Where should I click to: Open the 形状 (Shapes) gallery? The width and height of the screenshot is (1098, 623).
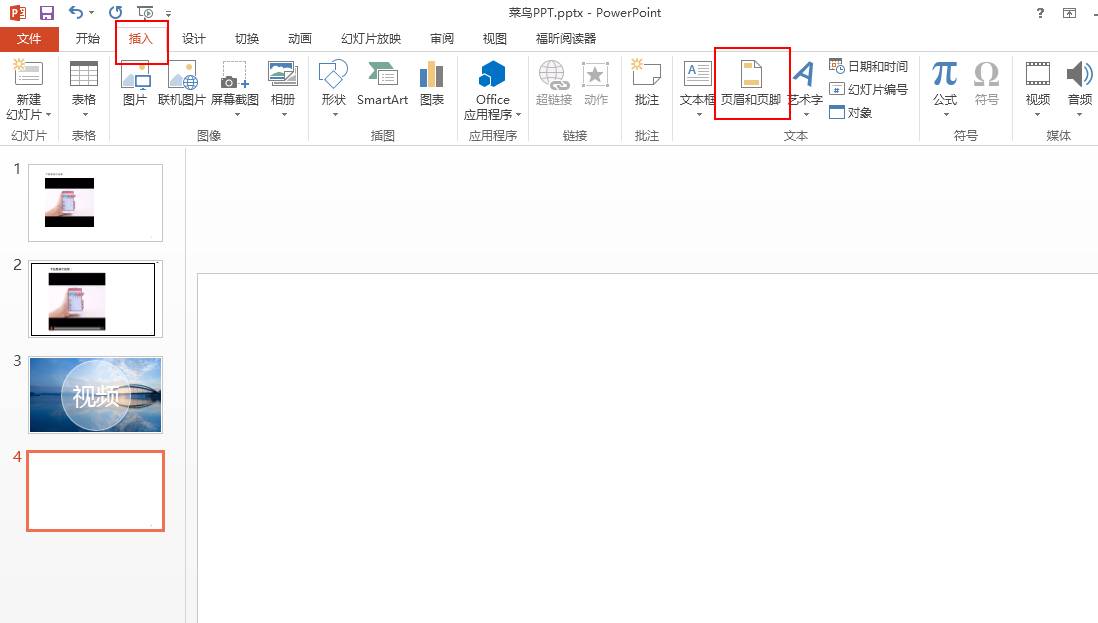point(333,88)
